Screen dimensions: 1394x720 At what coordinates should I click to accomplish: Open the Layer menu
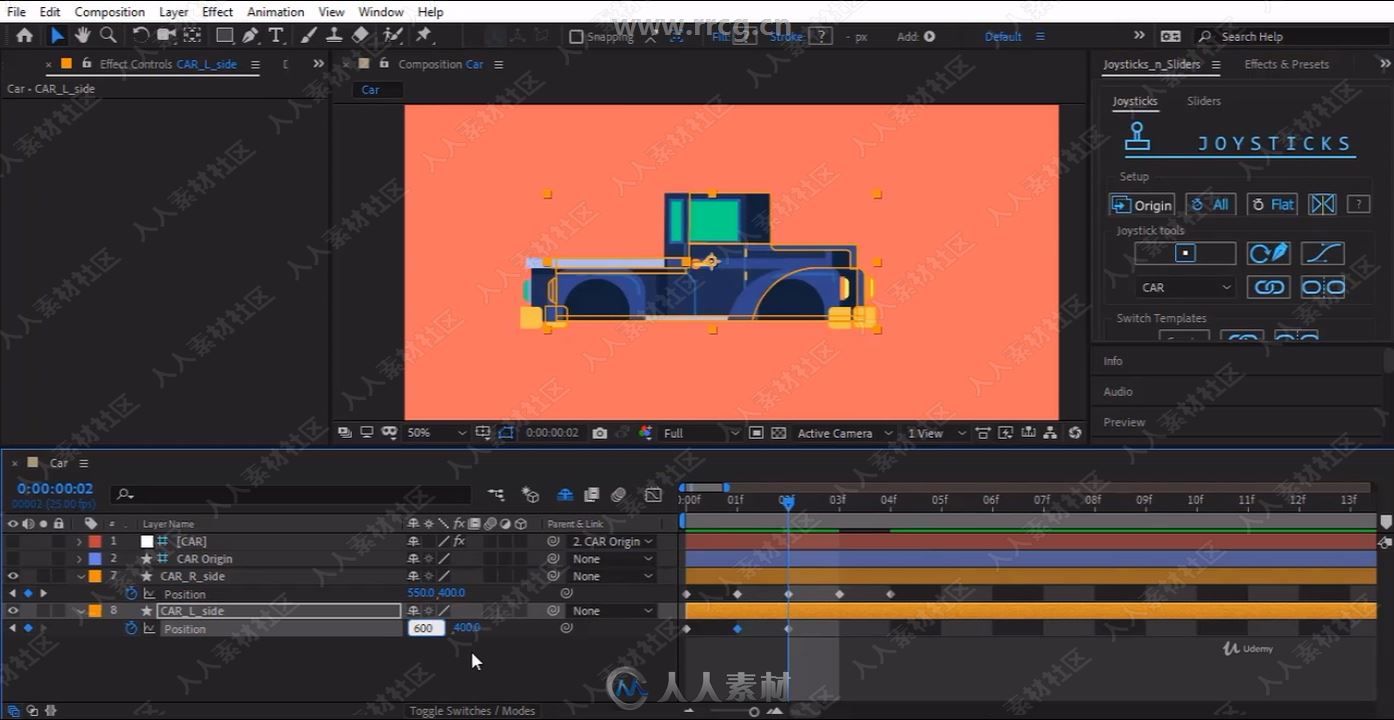[173, 12]
